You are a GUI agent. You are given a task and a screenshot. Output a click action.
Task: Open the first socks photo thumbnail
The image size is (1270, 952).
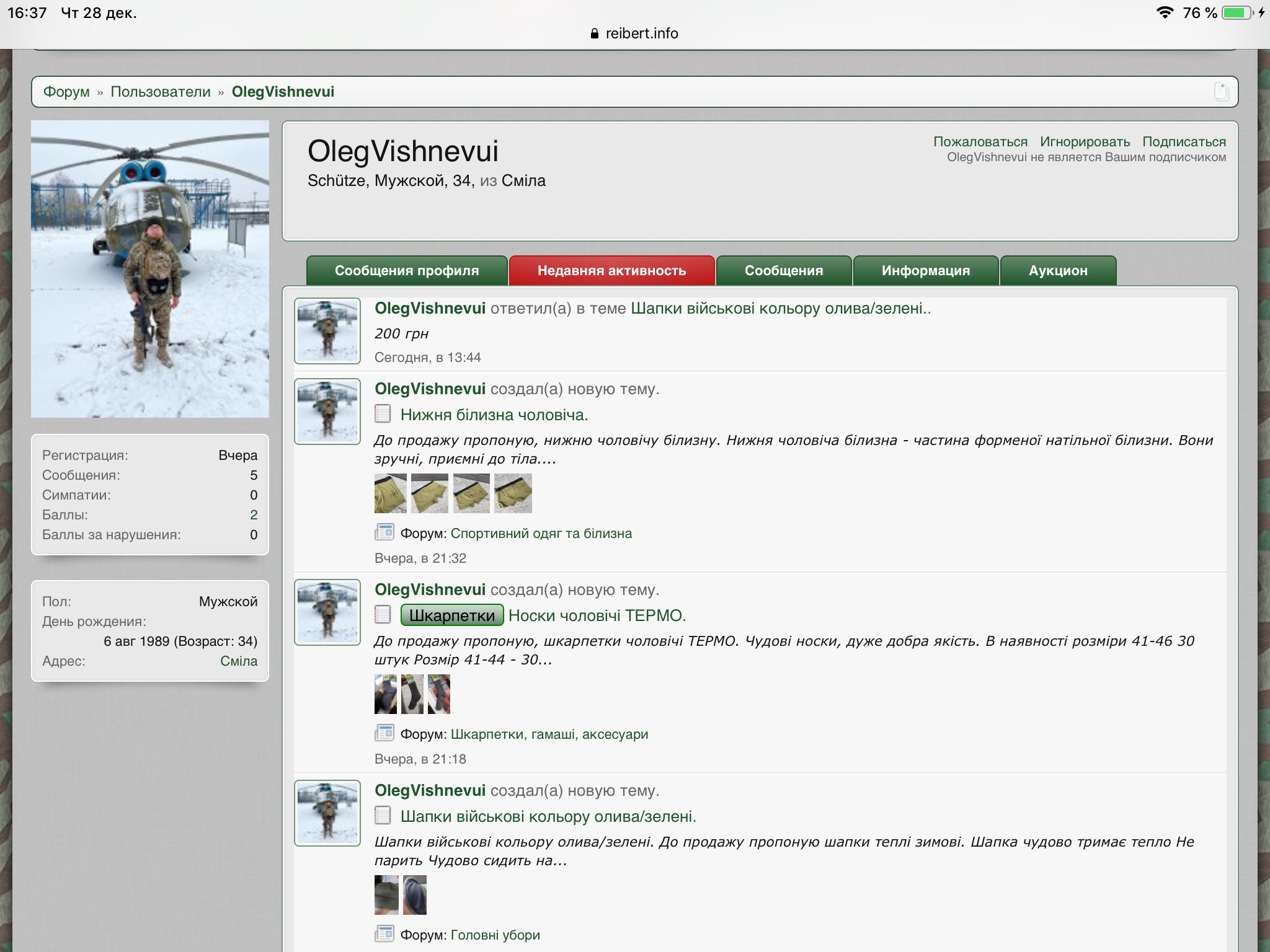pos(385,694)
